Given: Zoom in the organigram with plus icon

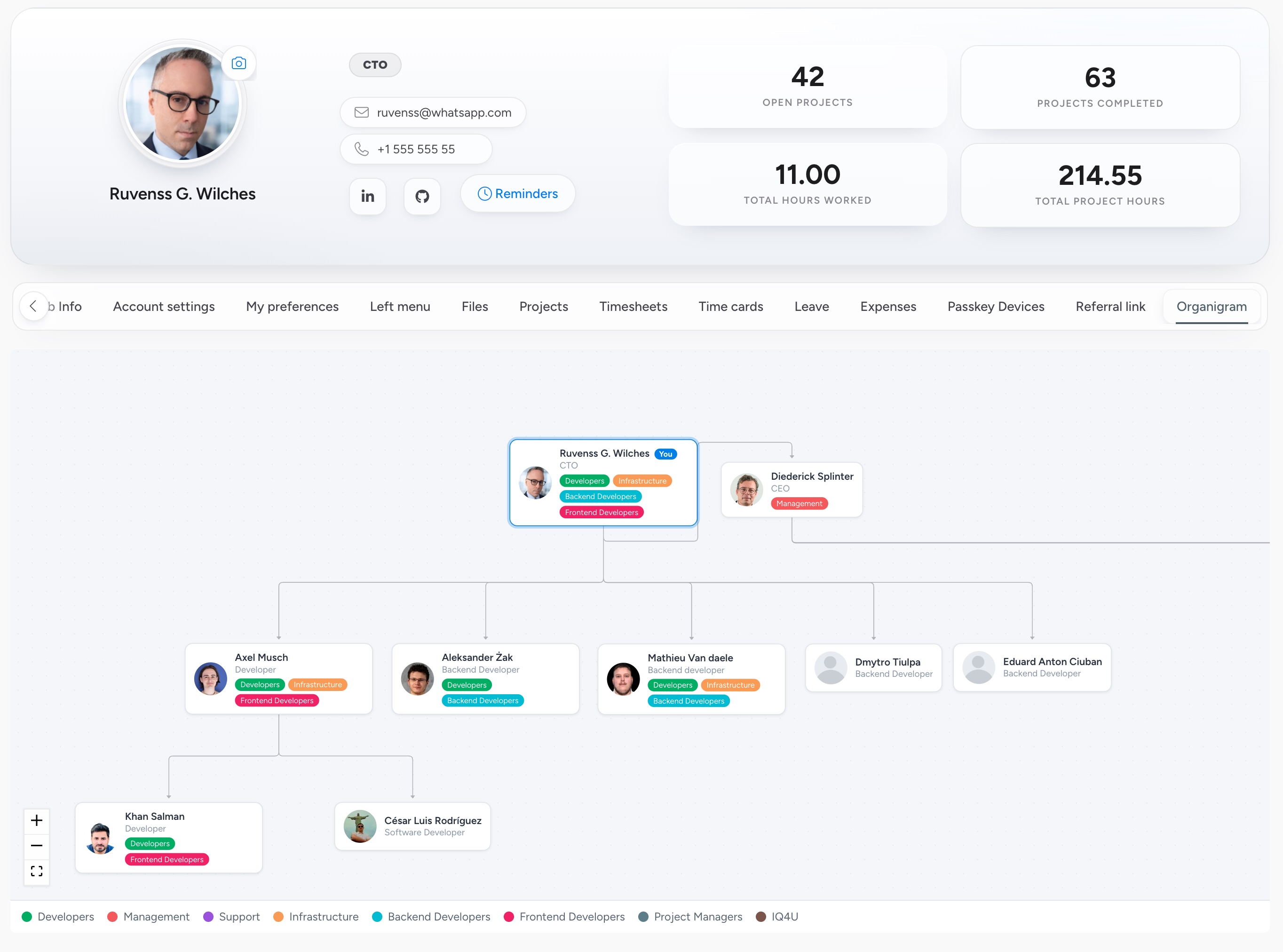Looking at the screenshot, I should [37, 821].
